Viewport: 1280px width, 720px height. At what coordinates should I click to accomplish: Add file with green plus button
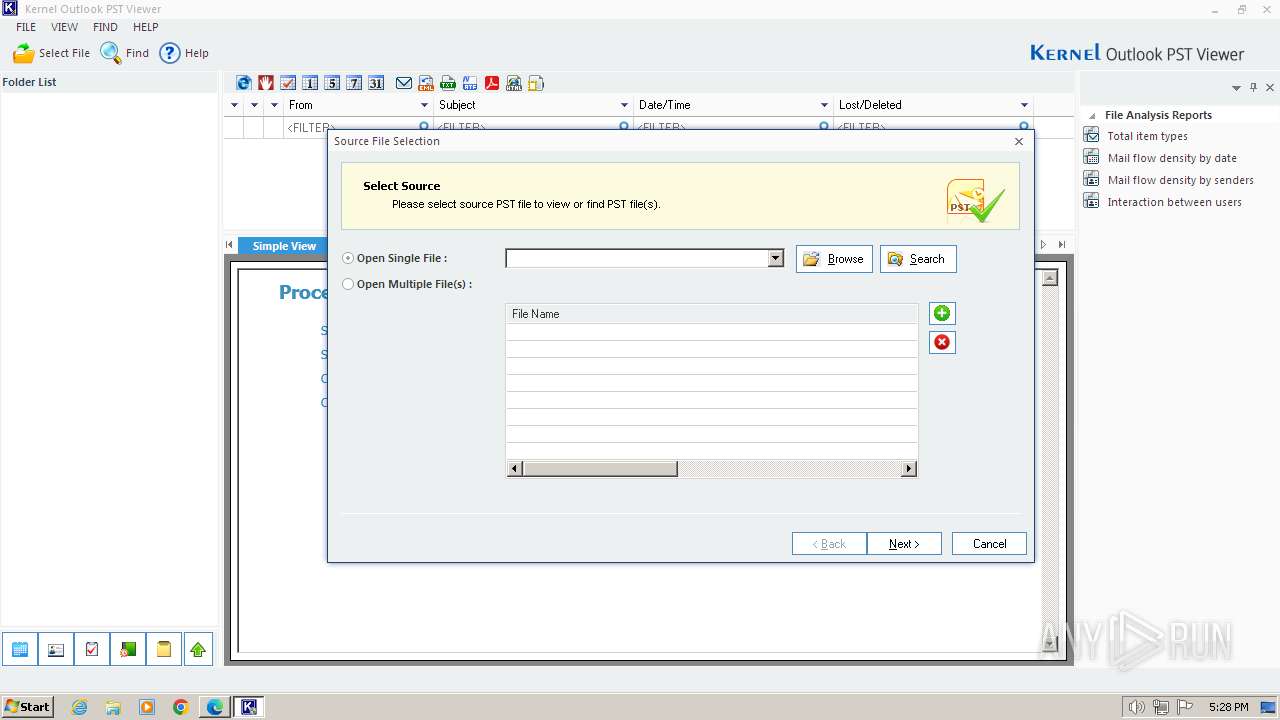[x=942, y=313]
